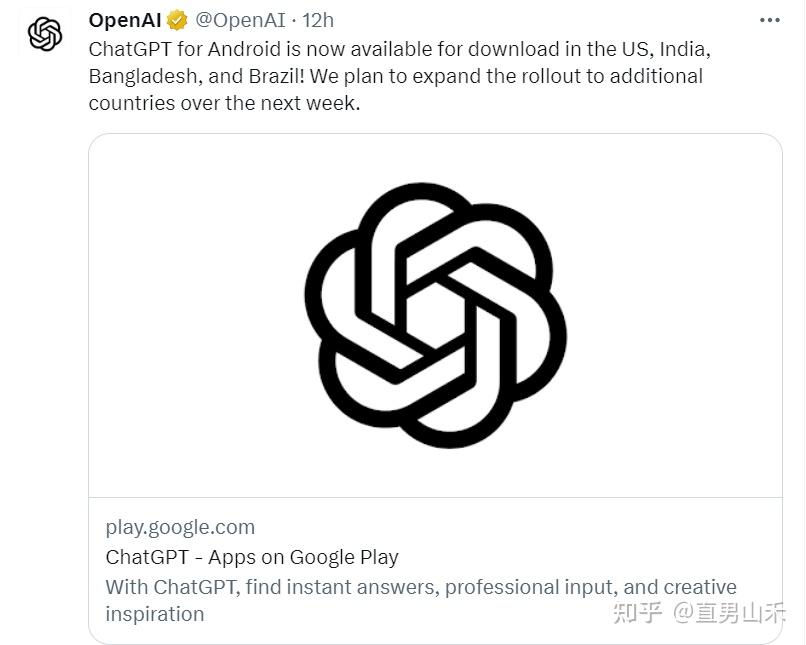
Task: Open the three-dot more options menu
Action: pos(770,20)
